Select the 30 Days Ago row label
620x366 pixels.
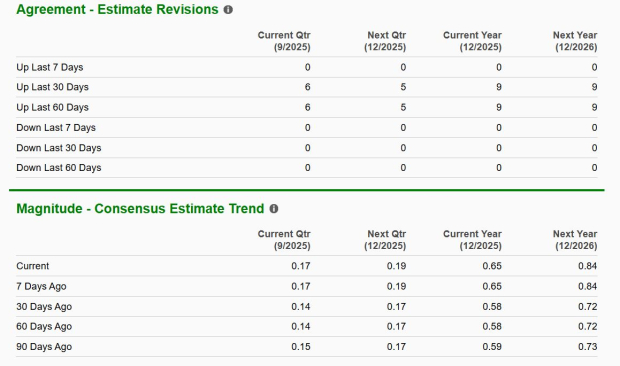point(44,307)
